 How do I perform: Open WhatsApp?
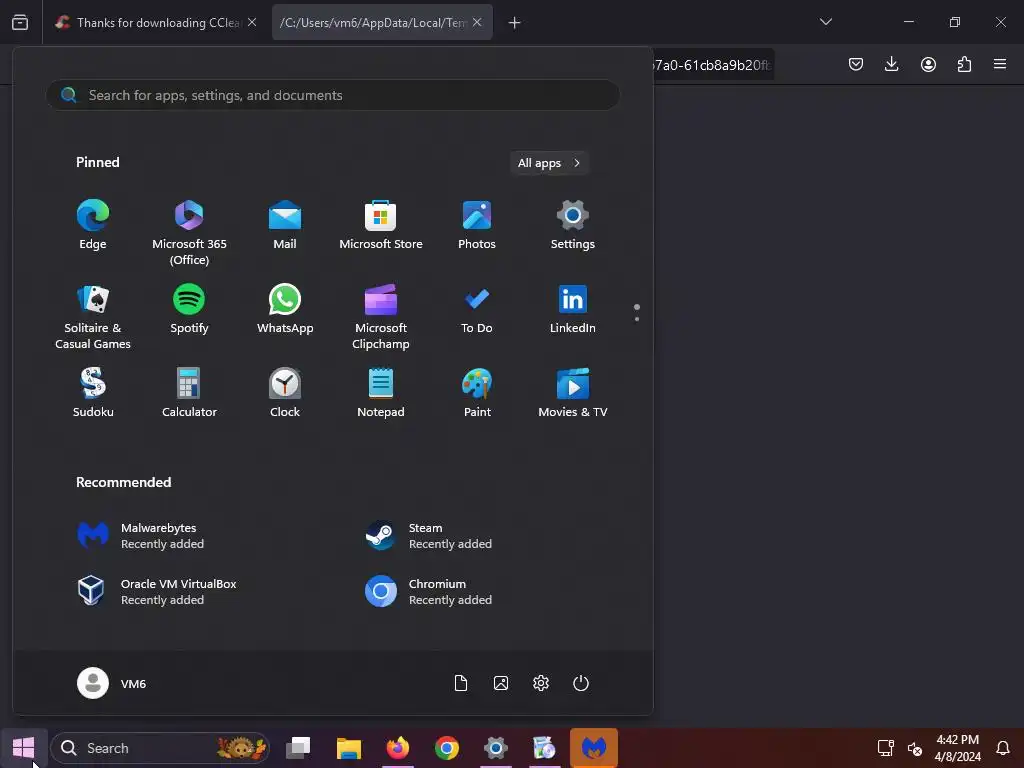(x=285, y=310)
